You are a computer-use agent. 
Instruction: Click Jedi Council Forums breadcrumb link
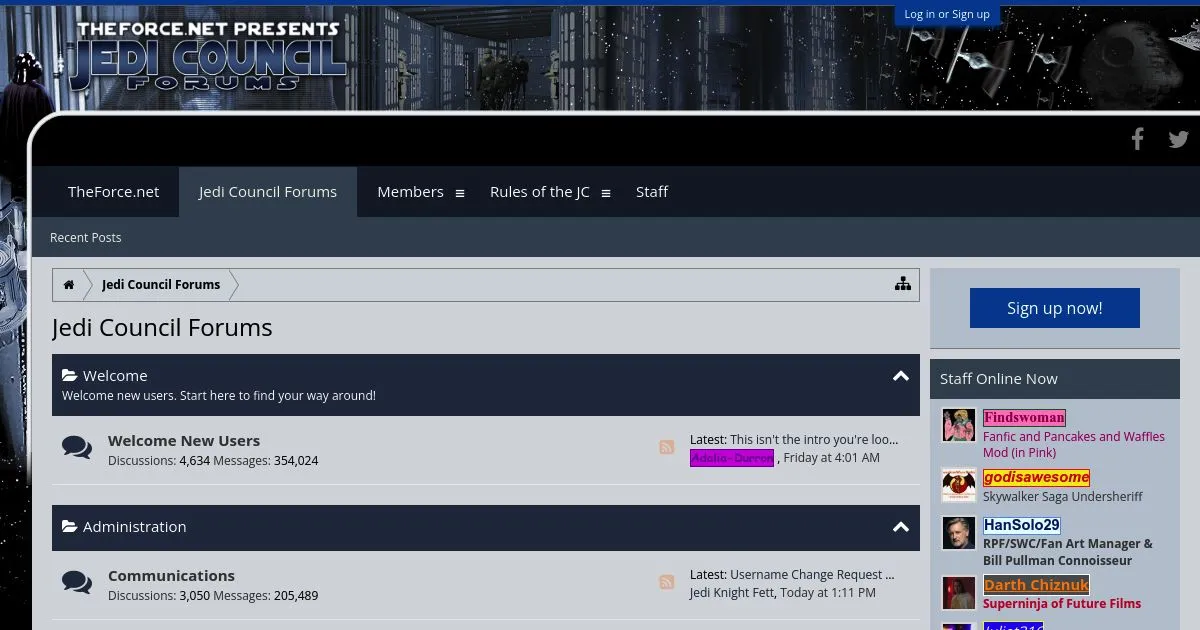(161, 285)
